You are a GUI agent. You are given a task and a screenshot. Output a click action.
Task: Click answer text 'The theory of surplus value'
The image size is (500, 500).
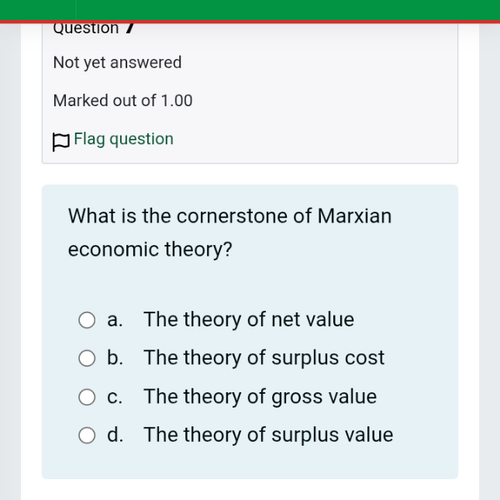coord(268,435)
